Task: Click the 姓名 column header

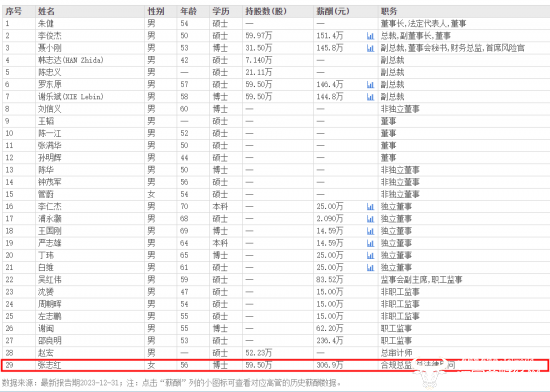Action: [46, 11]
